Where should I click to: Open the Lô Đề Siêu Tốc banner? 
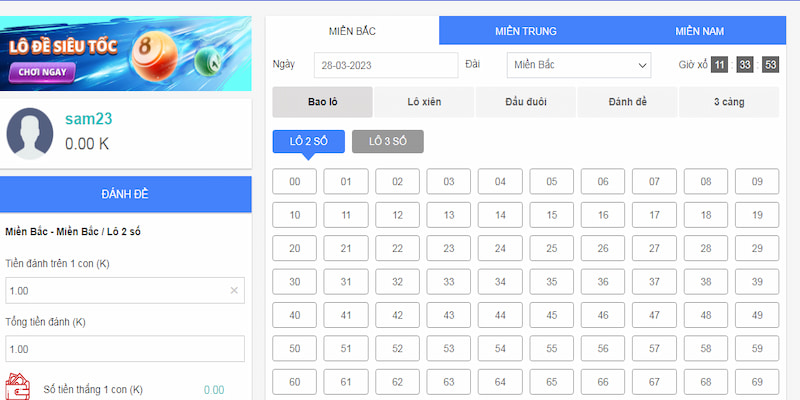point(126,54)
